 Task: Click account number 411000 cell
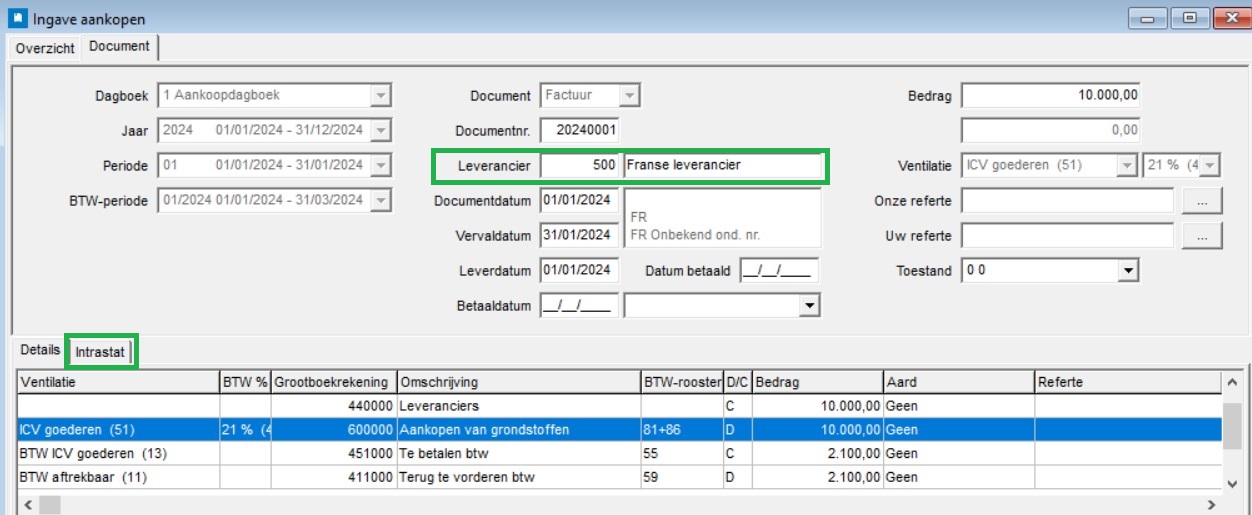pyautogui.click(x=333, y=478)
